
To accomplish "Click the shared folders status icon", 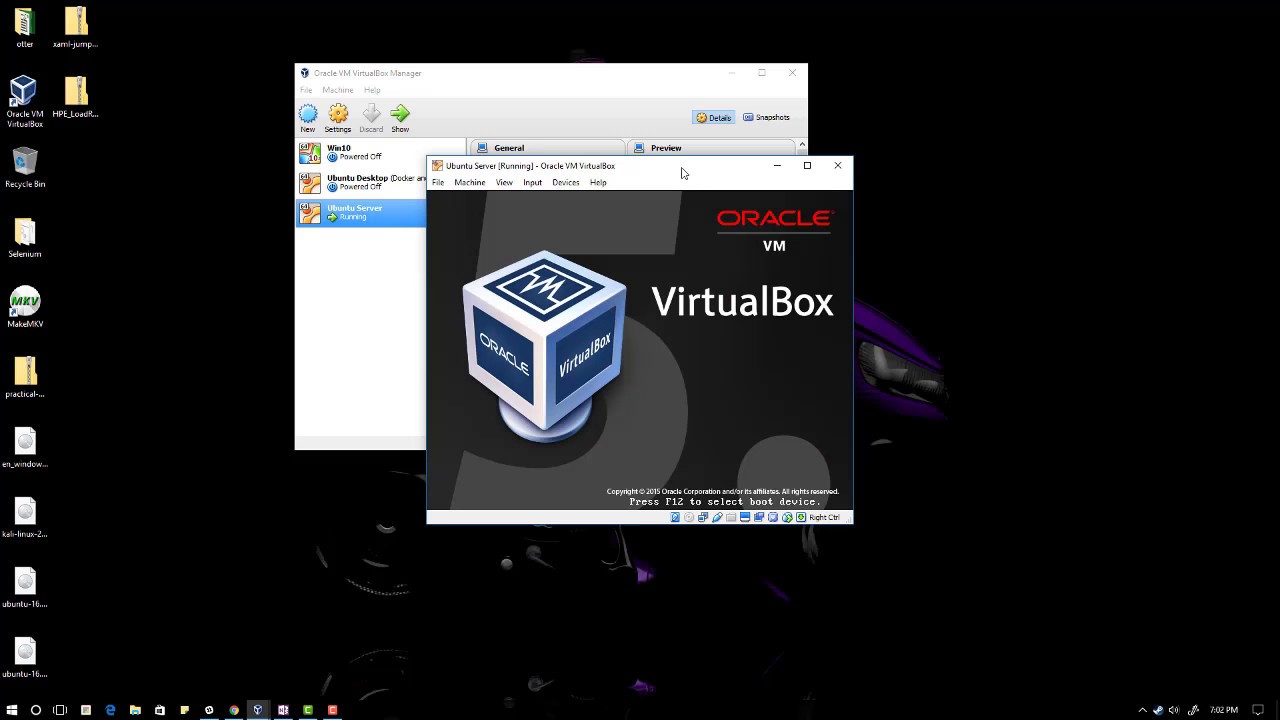I will click(x=731, y=517).
